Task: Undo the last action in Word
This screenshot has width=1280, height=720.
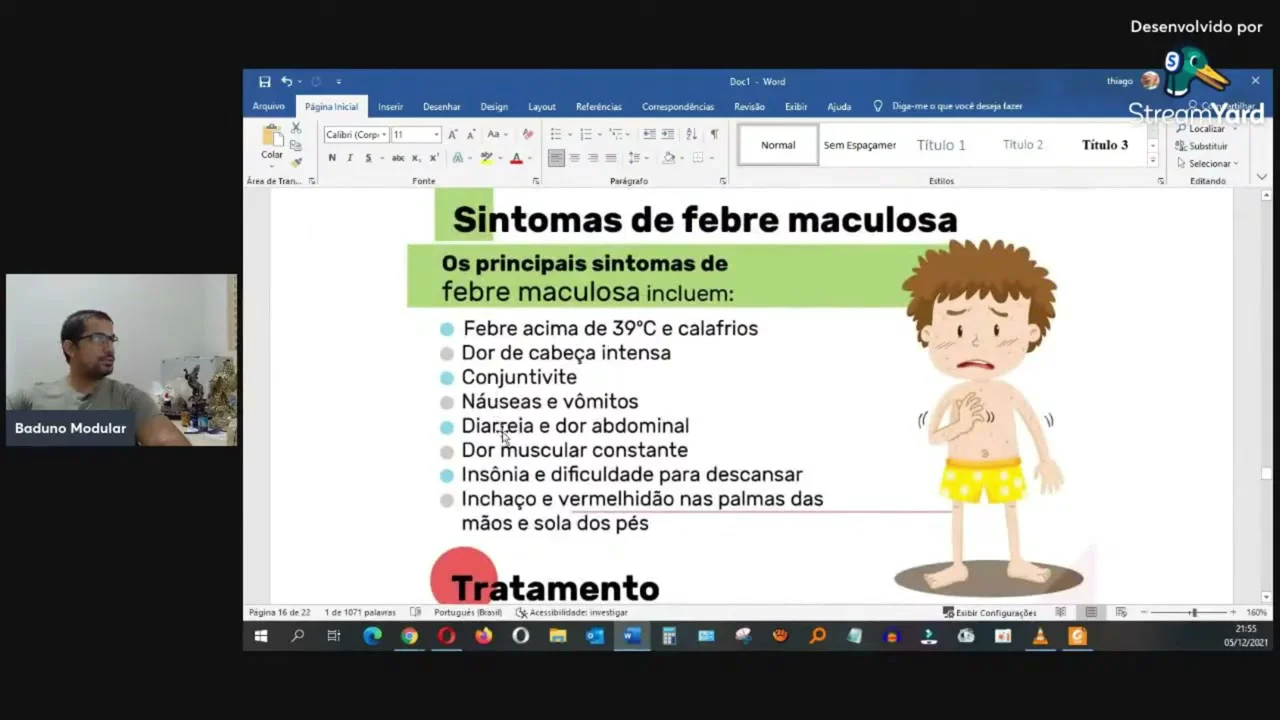Action: (x=286, y=82)
